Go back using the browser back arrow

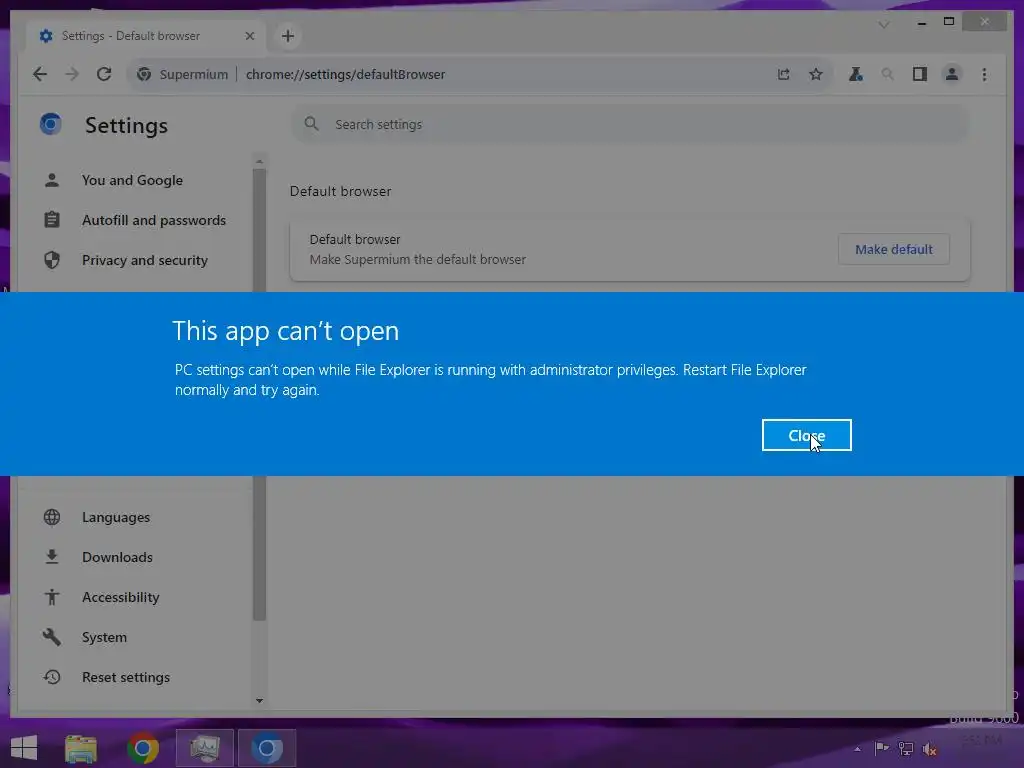coord(40,74)
